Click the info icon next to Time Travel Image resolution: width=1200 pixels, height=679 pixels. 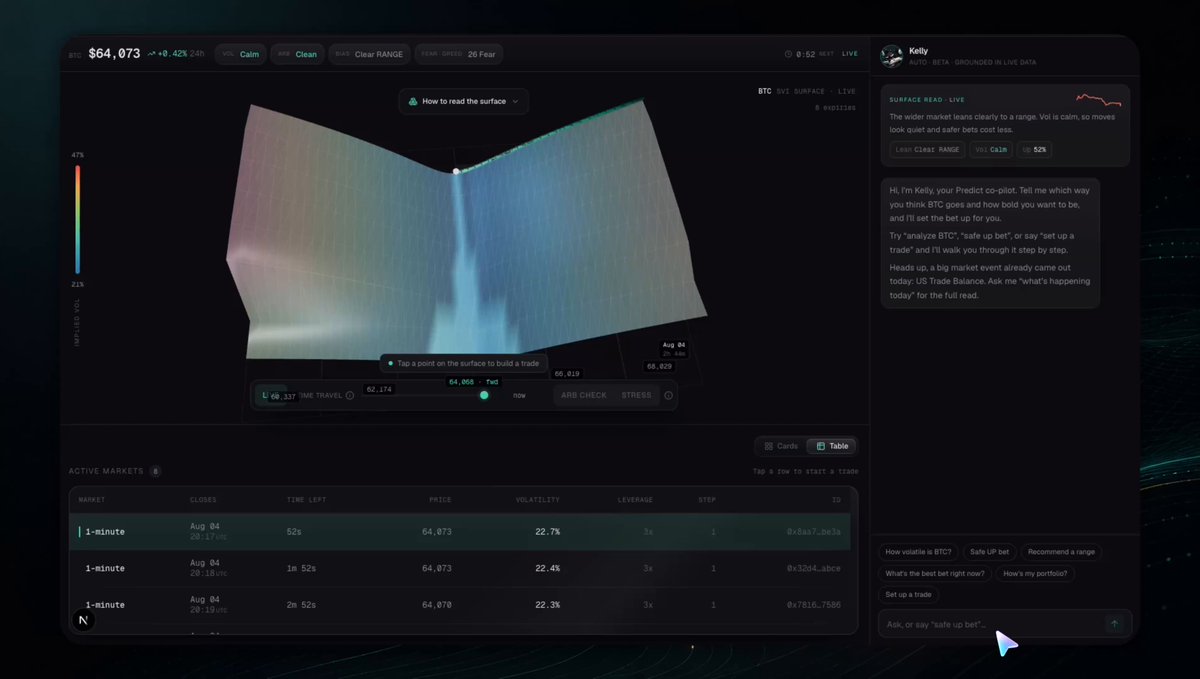[349, 395]
